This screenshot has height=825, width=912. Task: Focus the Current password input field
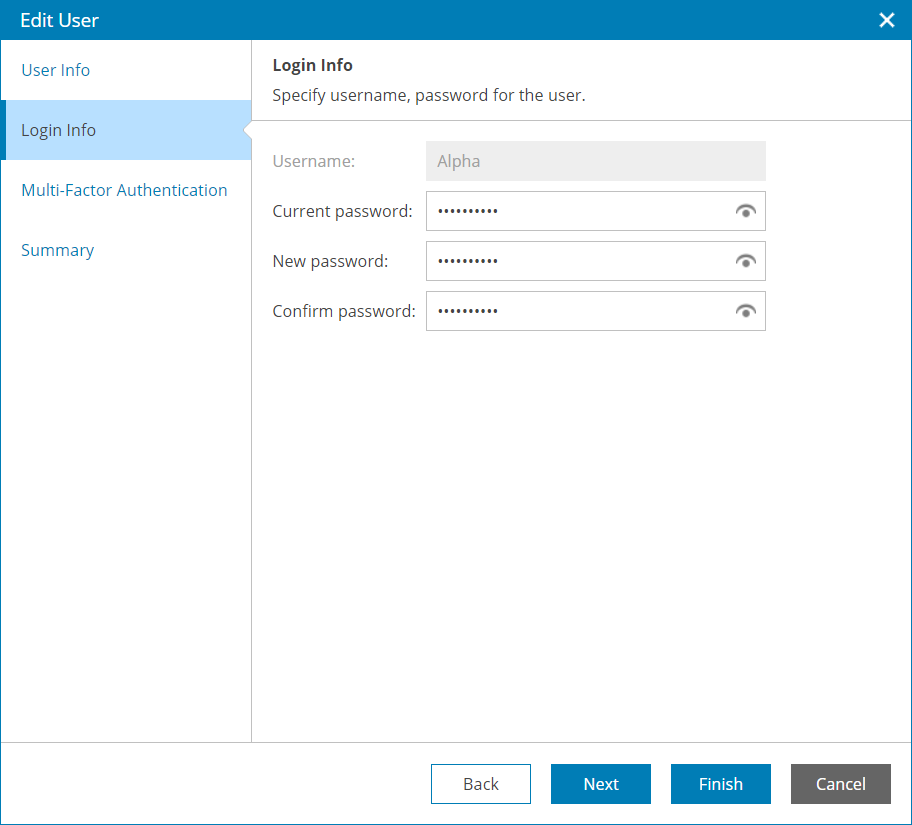[575, 211]
